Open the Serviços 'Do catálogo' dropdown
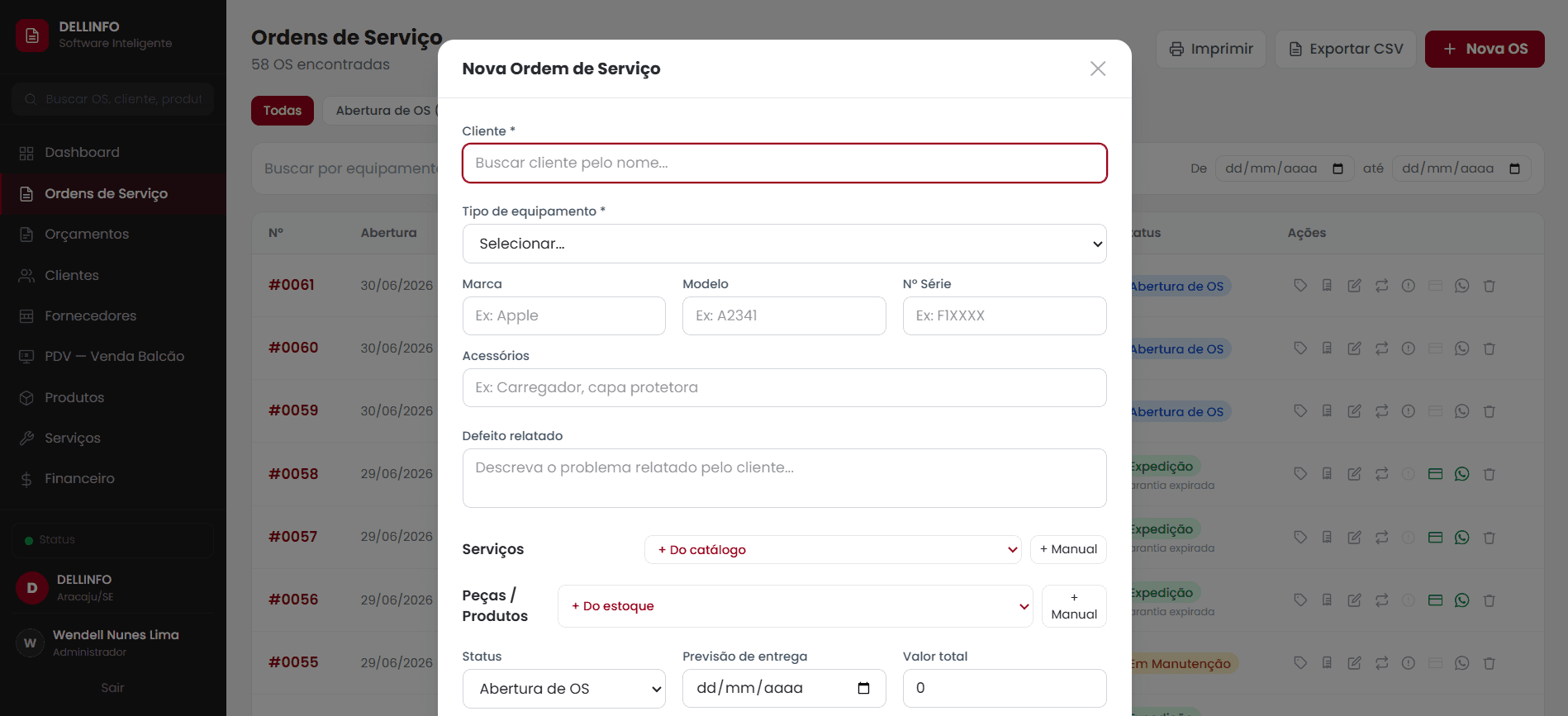This screenshot has height=716, width=1568. (x=833, y=550)
